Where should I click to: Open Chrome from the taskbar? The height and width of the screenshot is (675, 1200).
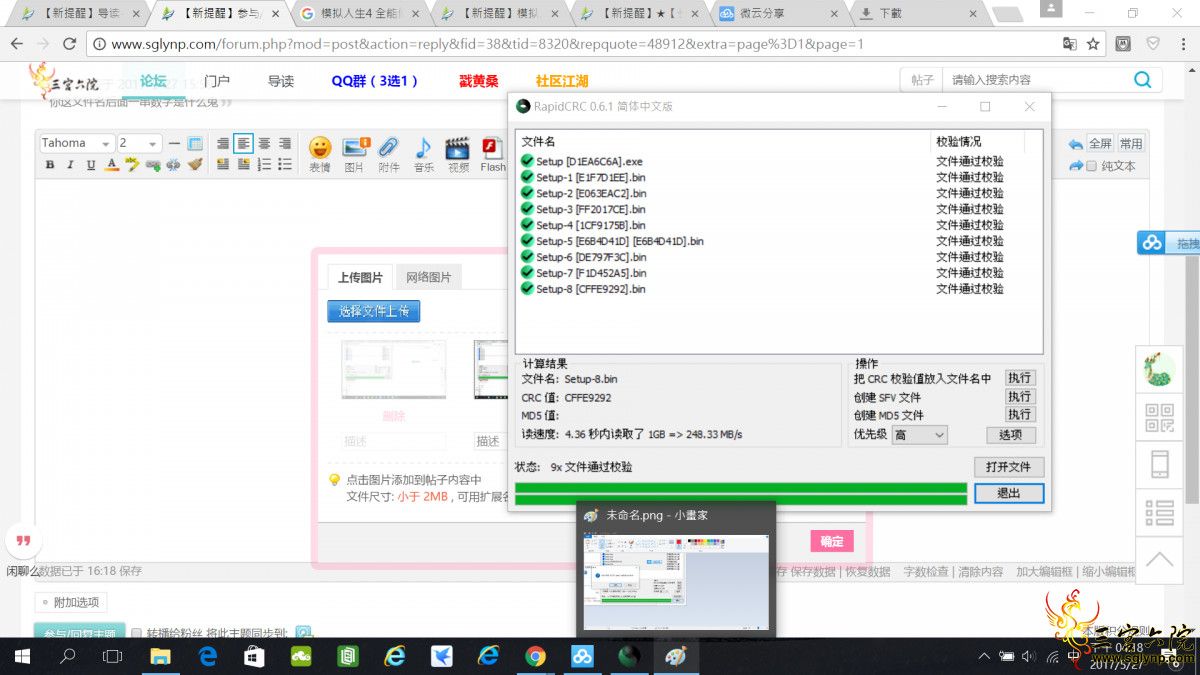tap(536, 656)
